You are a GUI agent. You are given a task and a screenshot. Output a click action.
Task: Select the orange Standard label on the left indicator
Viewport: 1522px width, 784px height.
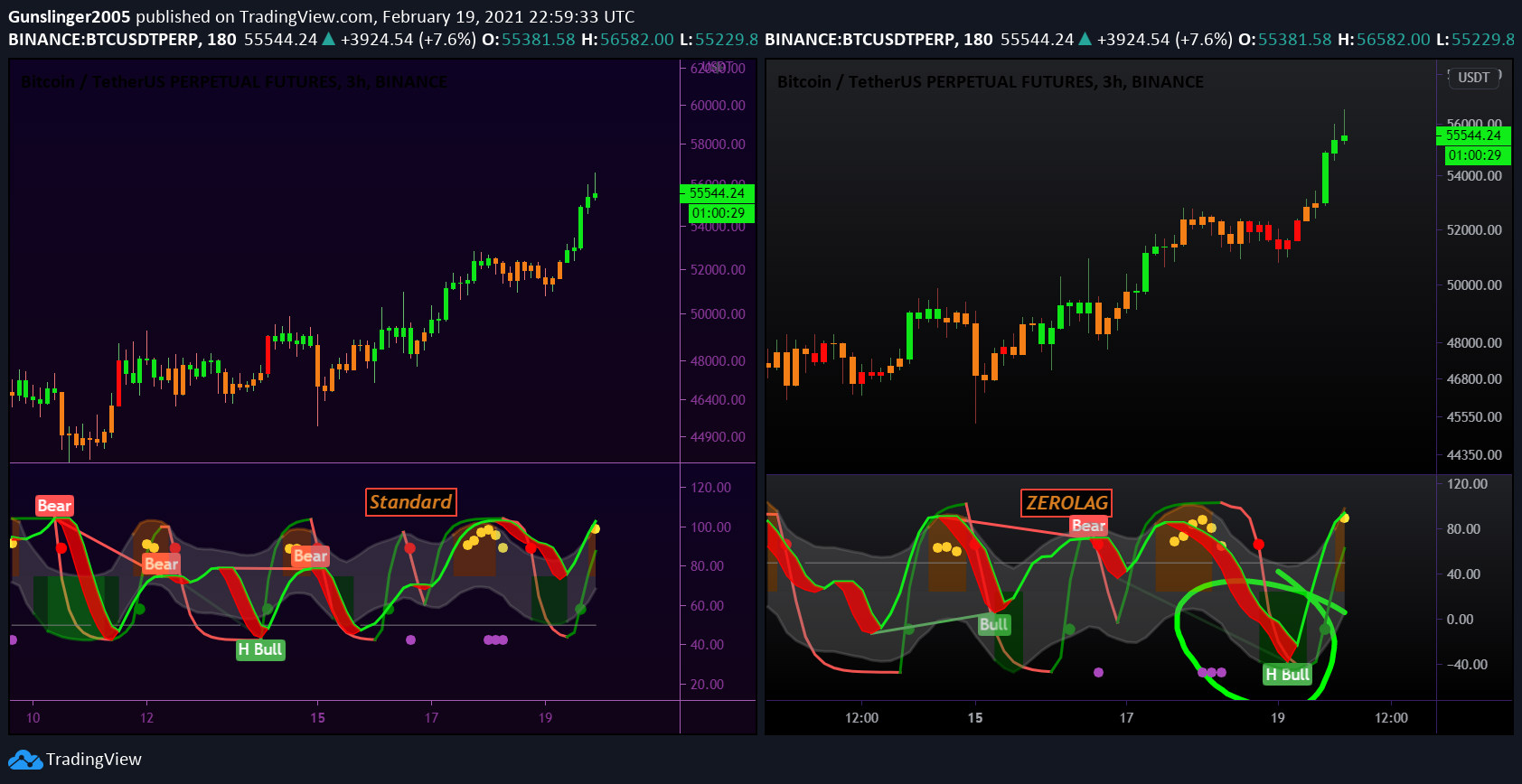[x=411, y=502]
